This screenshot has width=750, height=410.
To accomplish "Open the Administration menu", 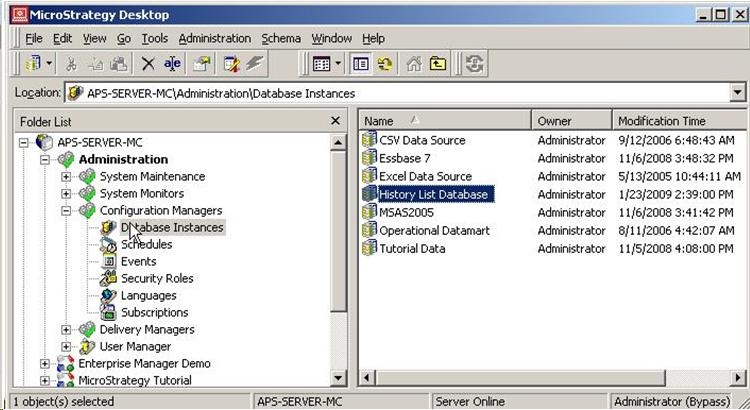I will (x=215, y=38).
